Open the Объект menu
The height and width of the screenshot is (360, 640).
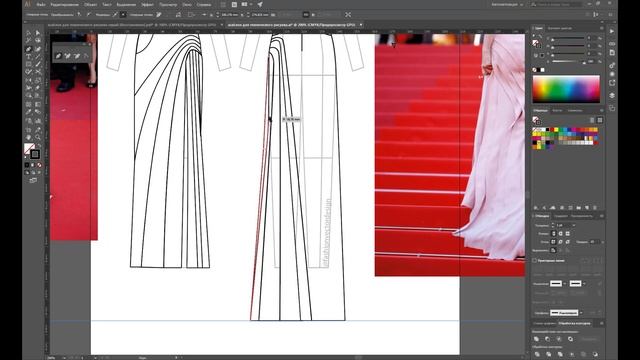tap(90, 4)
